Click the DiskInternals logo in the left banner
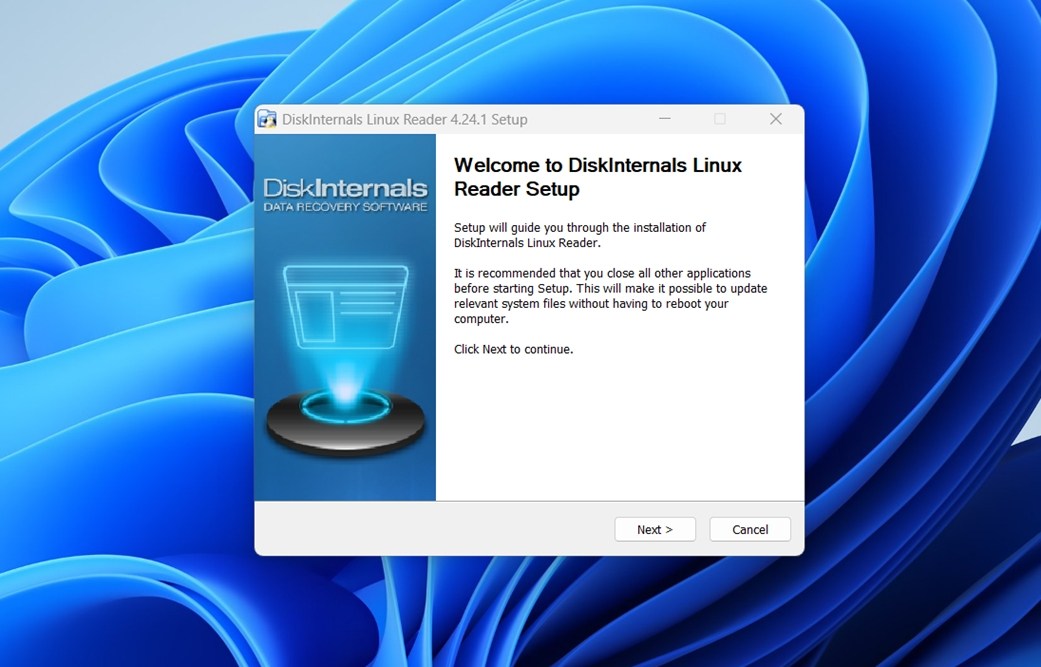This screenshot has height=667, width=1041. click(x=344, y=188)
